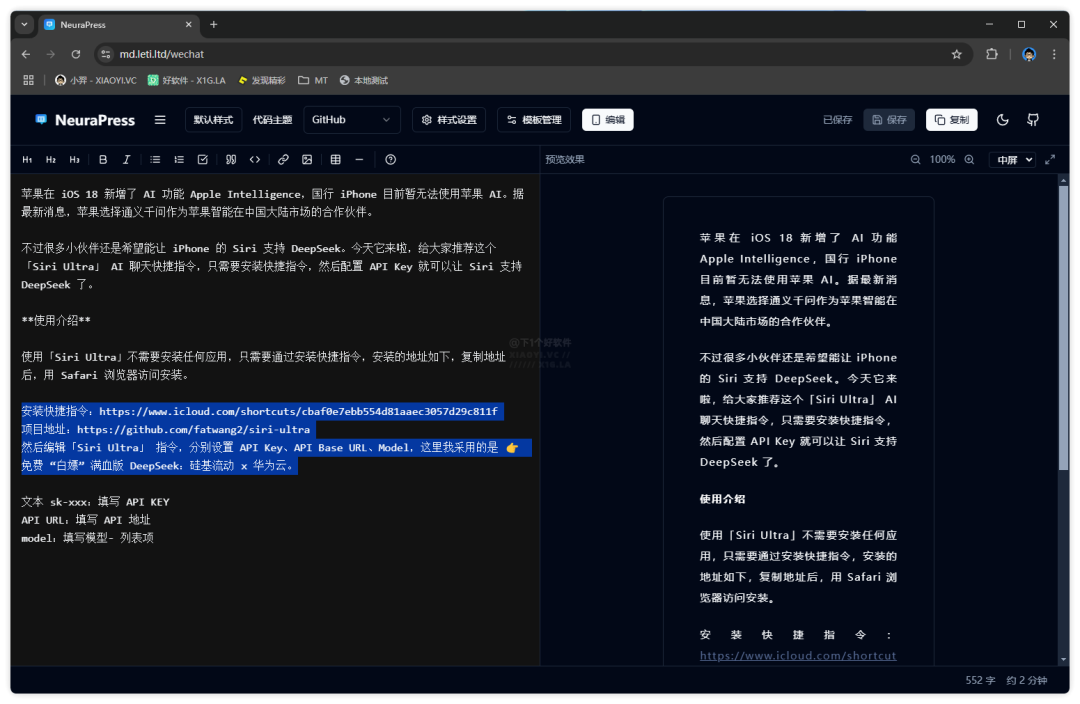Click the 编辑 edit button
This screenshot has width=1080, height=704.
608,120
